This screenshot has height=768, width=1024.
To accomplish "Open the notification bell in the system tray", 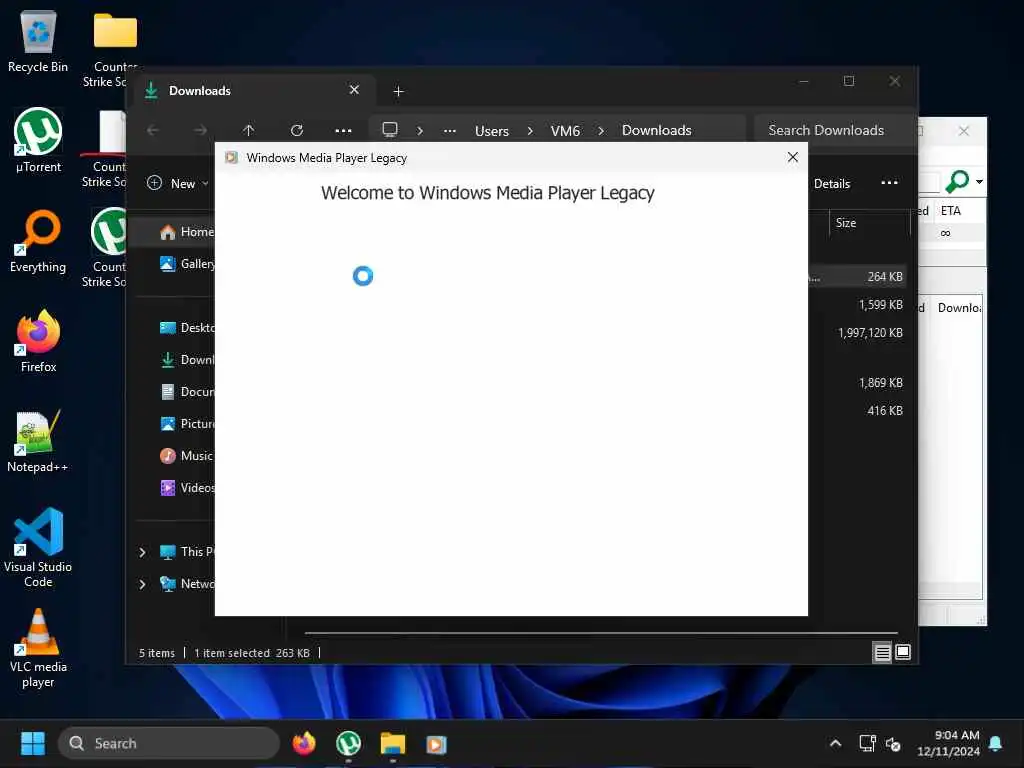I will click(x=996, y=743).
